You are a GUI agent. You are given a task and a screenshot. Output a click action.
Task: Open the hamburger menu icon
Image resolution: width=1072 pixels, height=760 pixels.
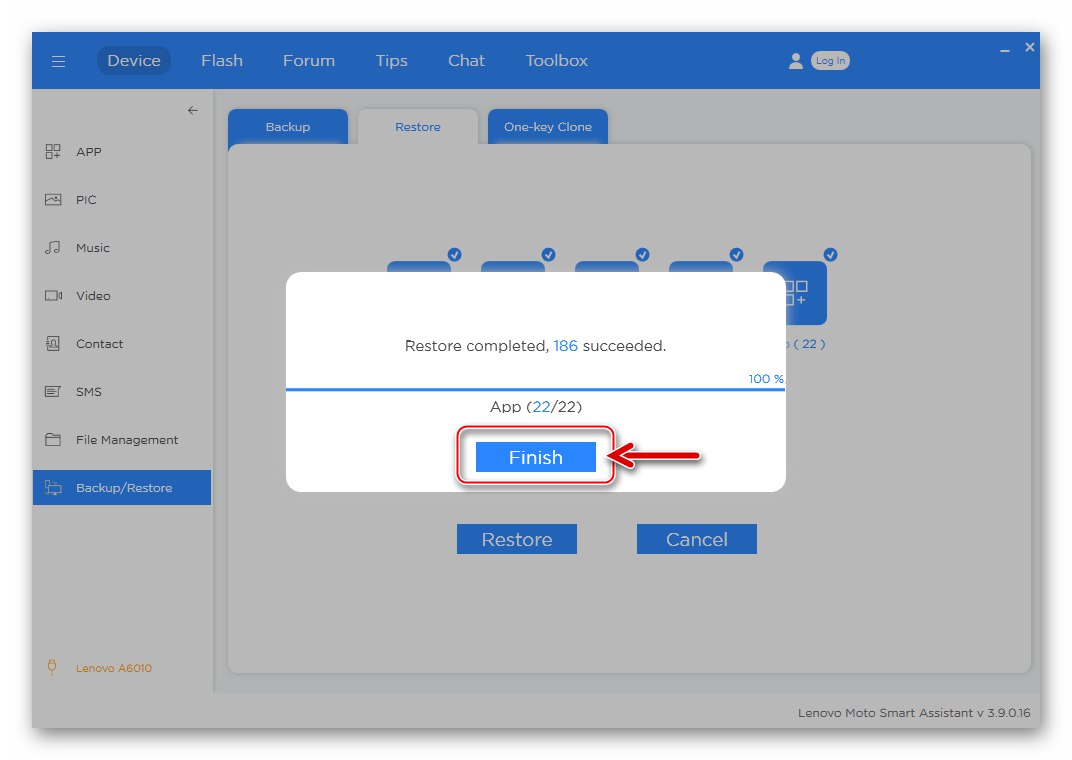pos(58,62)
